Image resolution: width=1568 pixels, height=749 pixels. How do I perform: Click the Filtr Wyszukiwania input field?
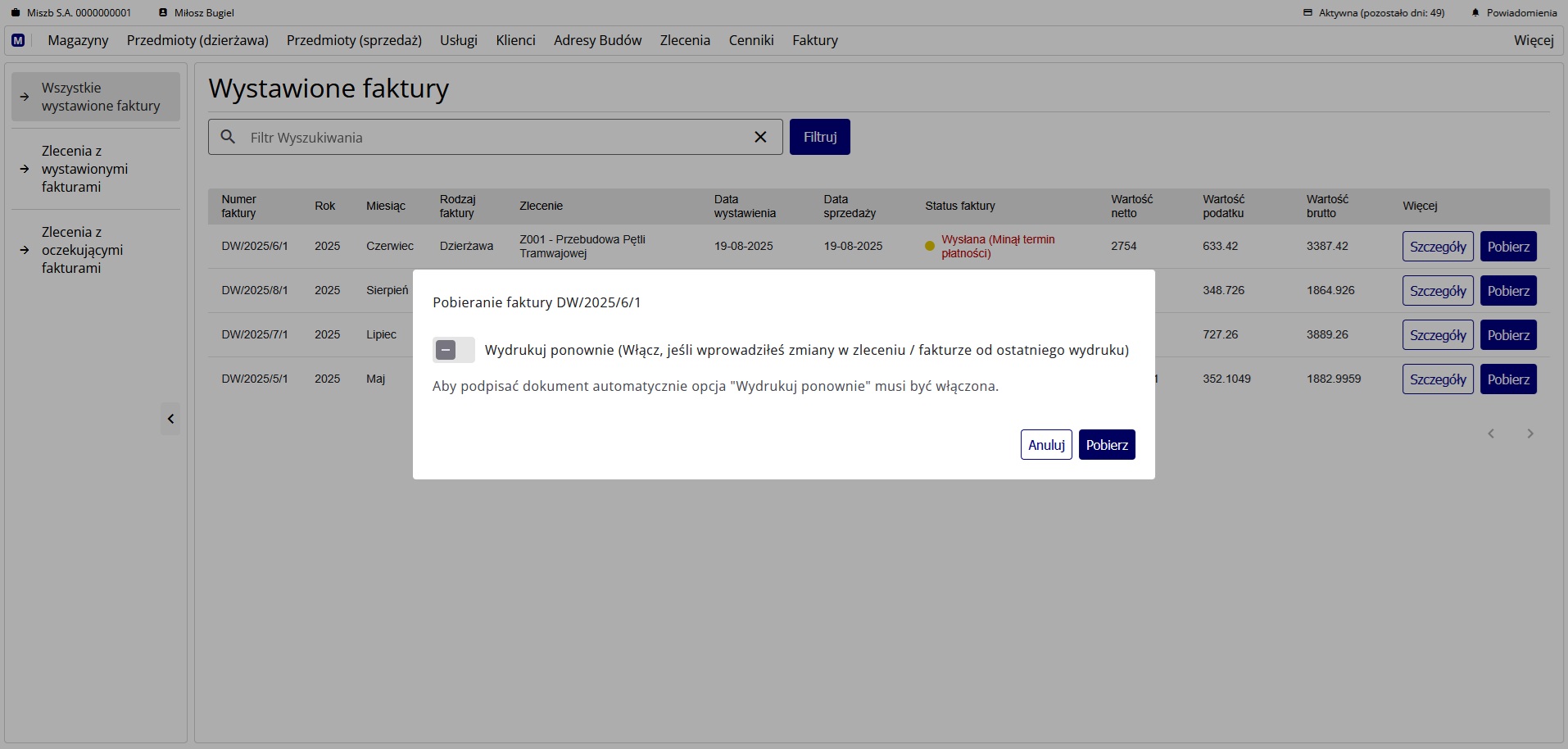[492, 138]
